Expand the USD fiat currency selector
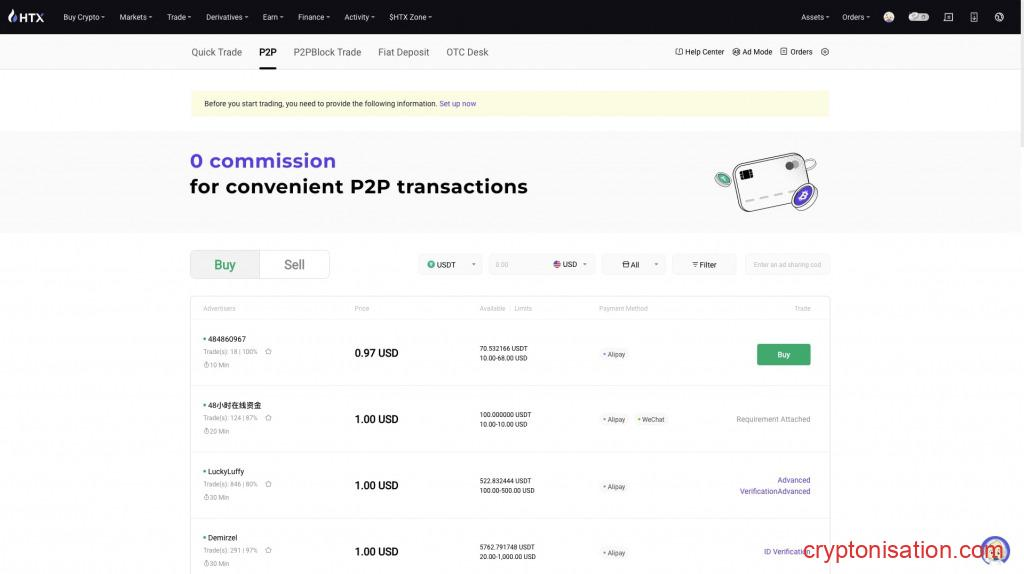Viewport: 1024px width, 574px height. pos(571,265)
